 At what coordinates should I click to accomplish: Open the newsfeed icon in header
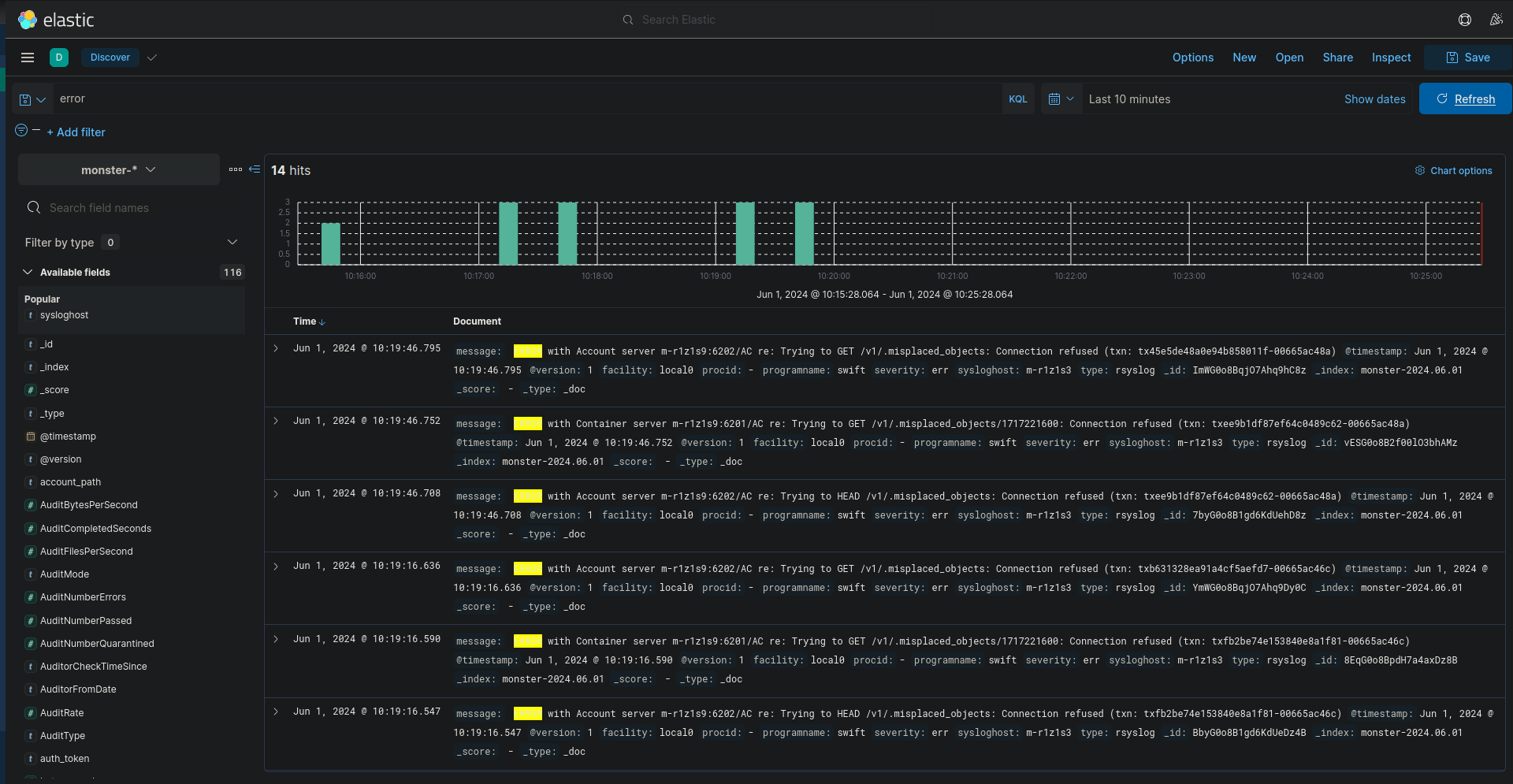click(x=1496, y=20)
